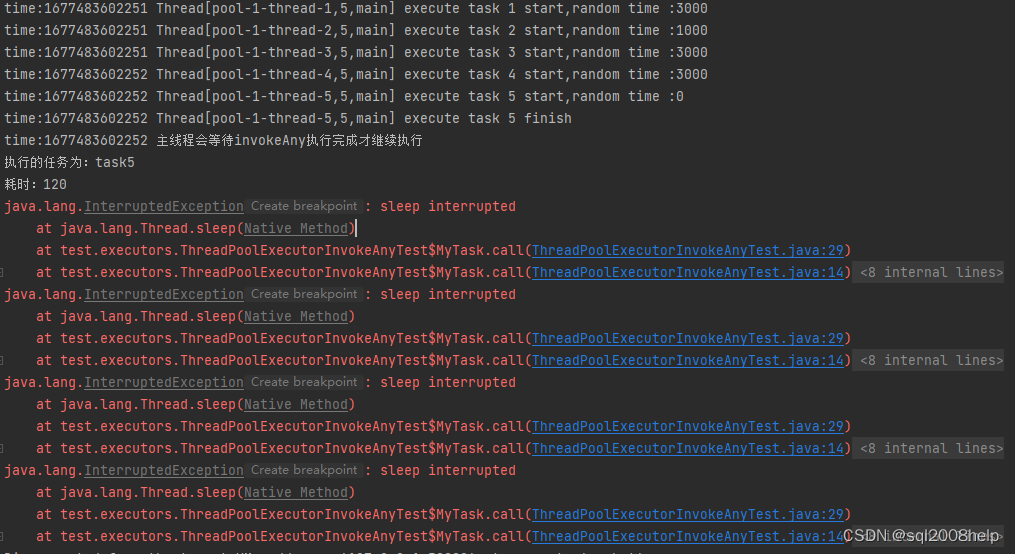Image resolution: width=1015 pixels, height=554 pixels.
Task: Click the '耗时: 120' output line
Action: pos(36,184)
